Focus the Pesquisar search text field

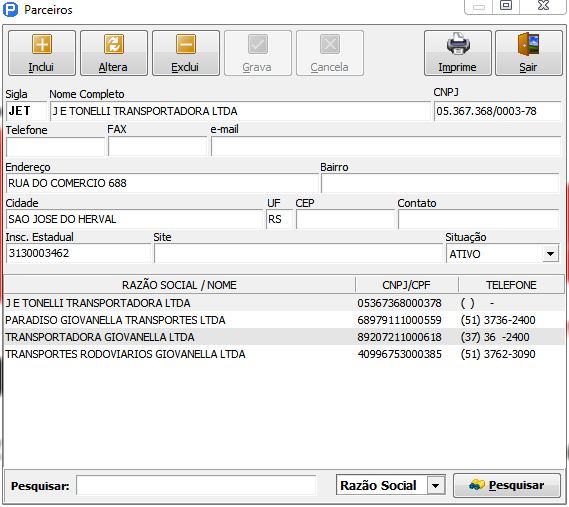click(x=196, y=485)
